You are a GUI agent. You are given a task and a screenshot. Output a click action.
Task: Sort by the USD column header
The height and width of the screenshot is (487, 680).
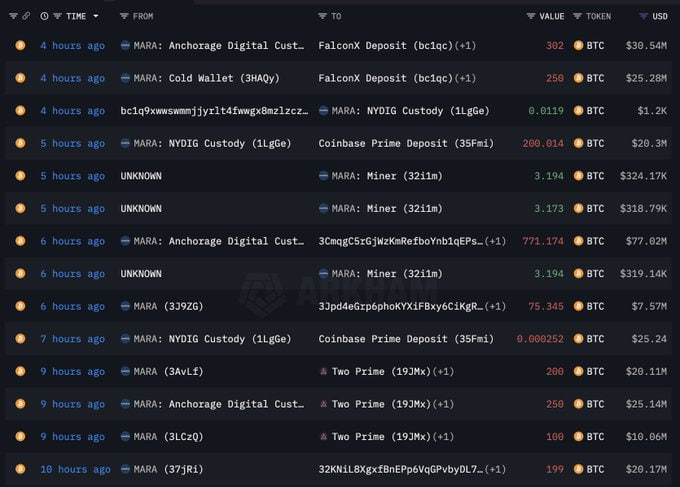coord(660,16)
